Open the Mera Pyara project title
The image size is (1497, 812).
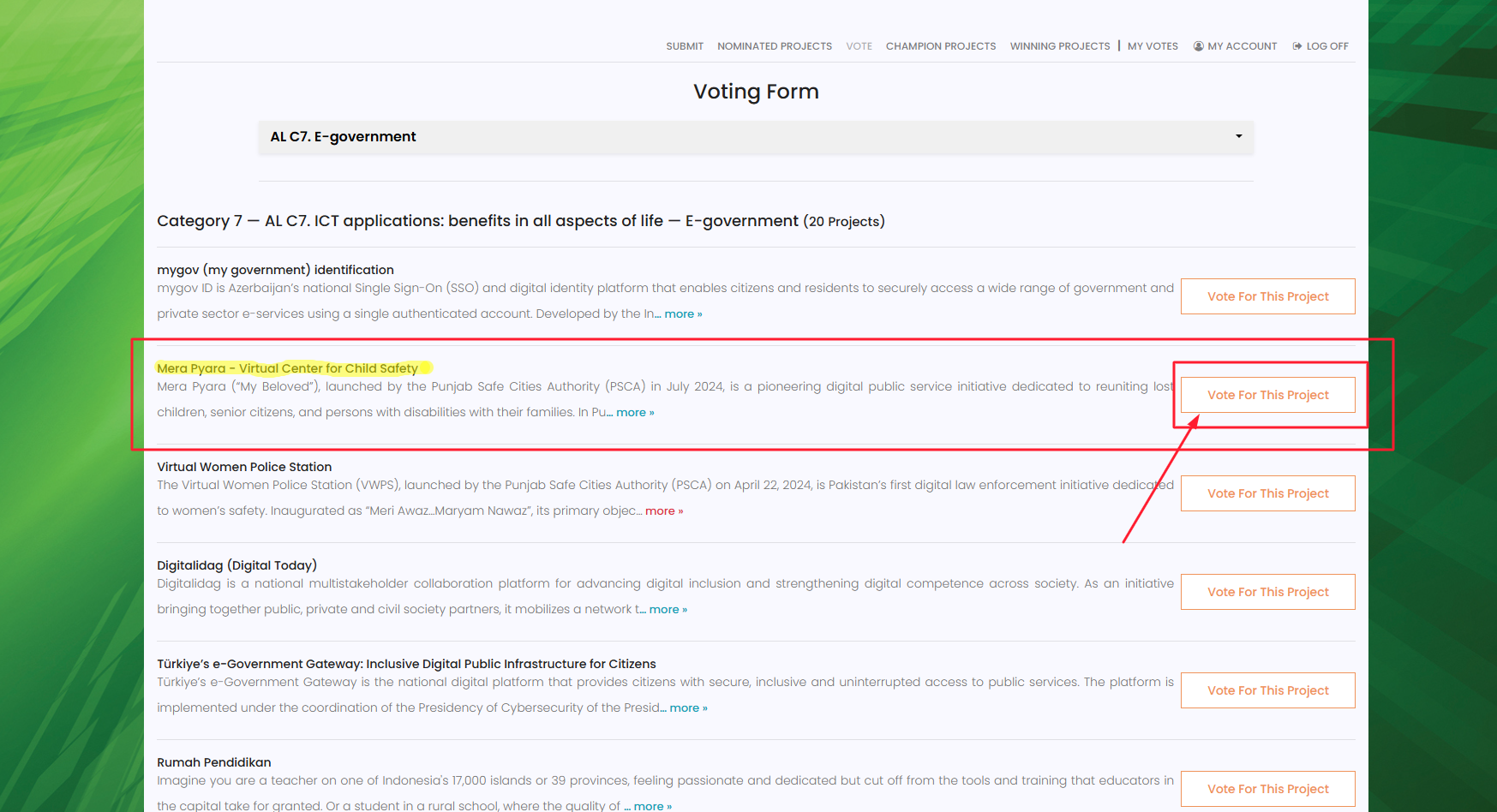coord(287,368)
